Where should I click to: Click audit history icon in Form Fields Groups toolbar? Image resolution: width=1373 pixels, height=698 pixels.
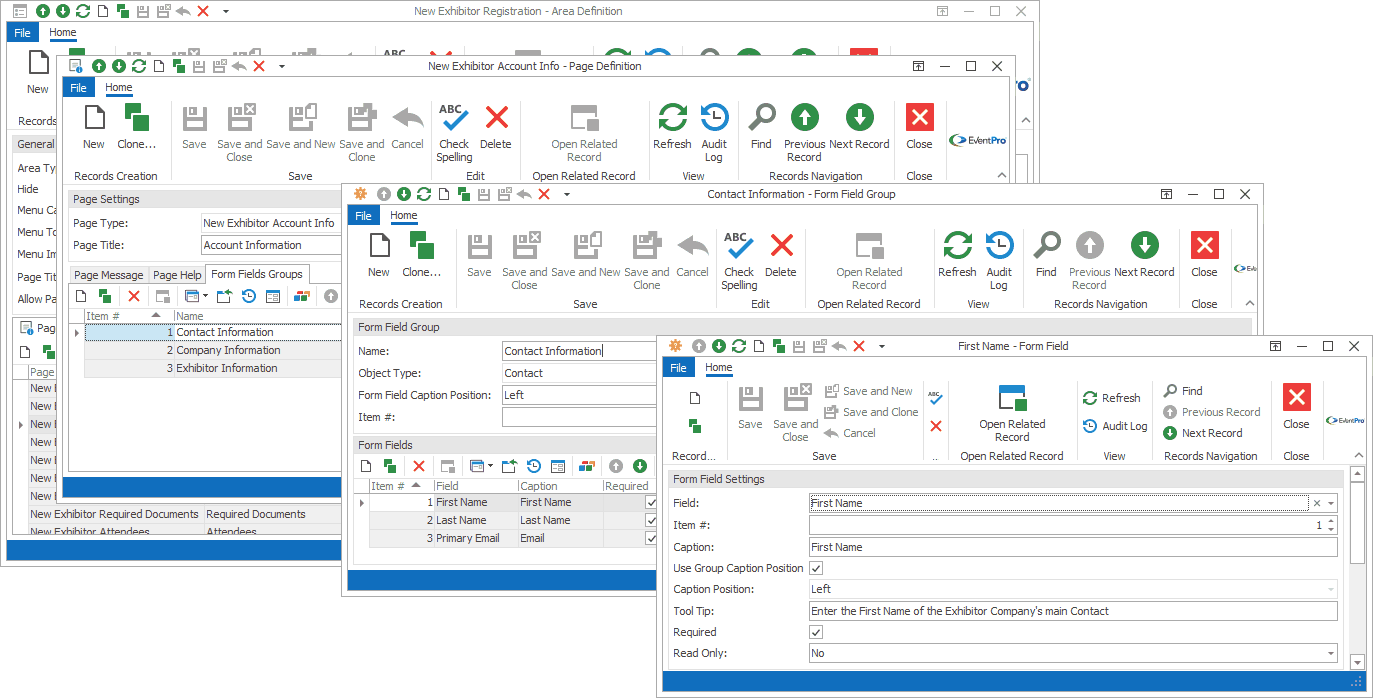(248, 296)
